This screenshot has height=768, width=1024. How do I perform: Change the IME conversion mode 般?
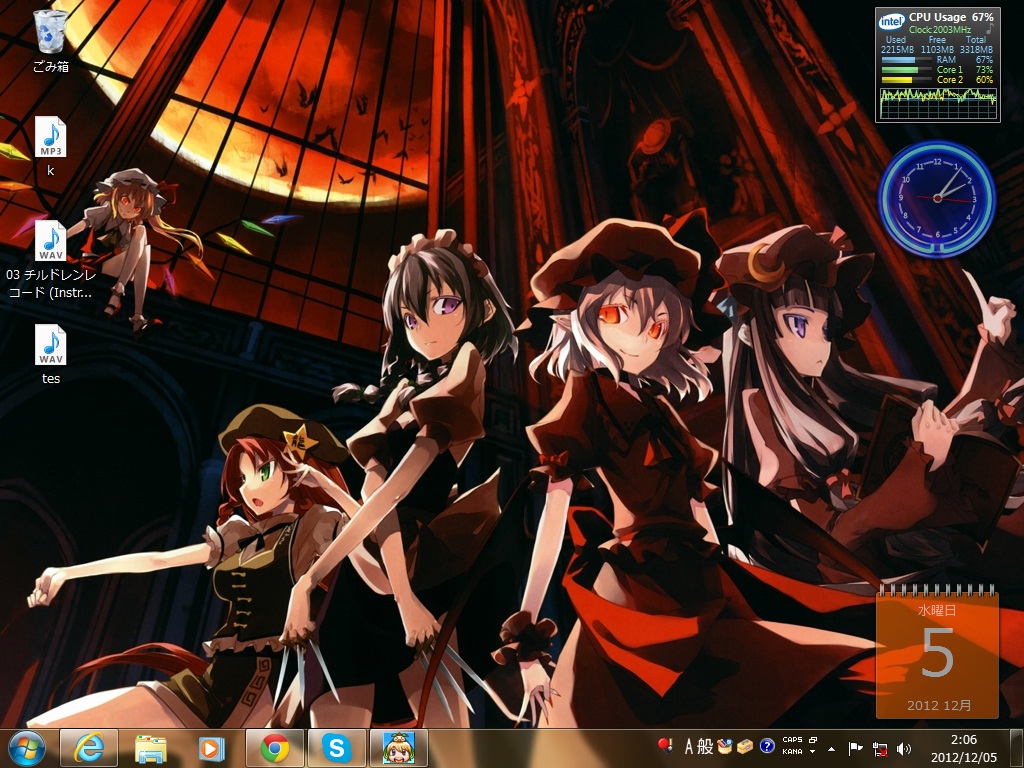click(705, 746)
